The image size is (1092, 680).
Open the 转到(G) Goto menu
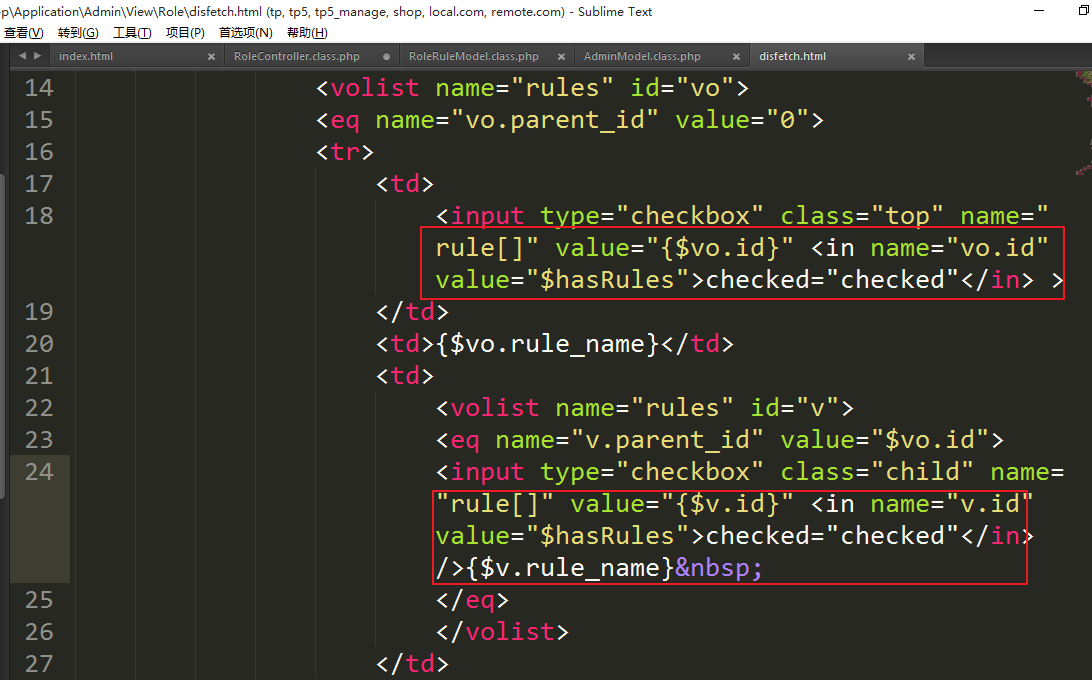(78, 33)
